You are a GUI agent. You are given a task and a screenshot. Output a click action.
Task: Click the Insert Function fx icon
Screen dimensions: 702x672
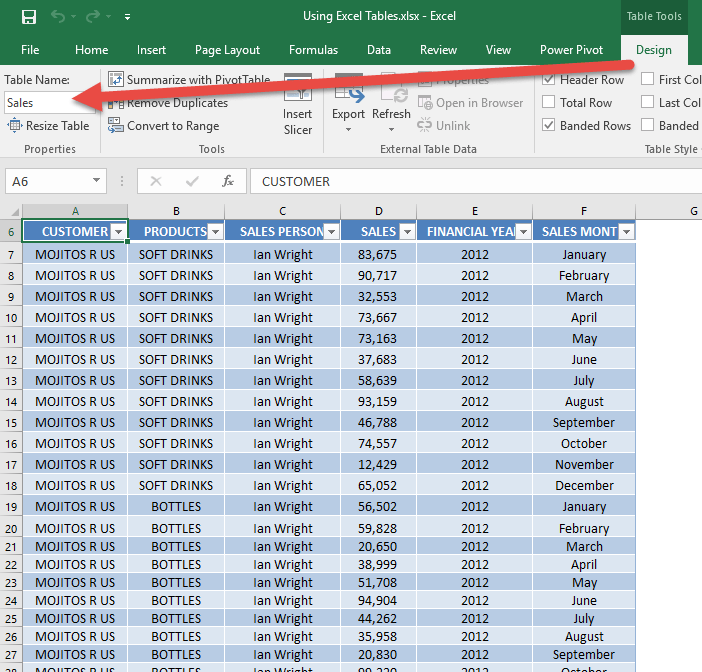coord(228,181)
